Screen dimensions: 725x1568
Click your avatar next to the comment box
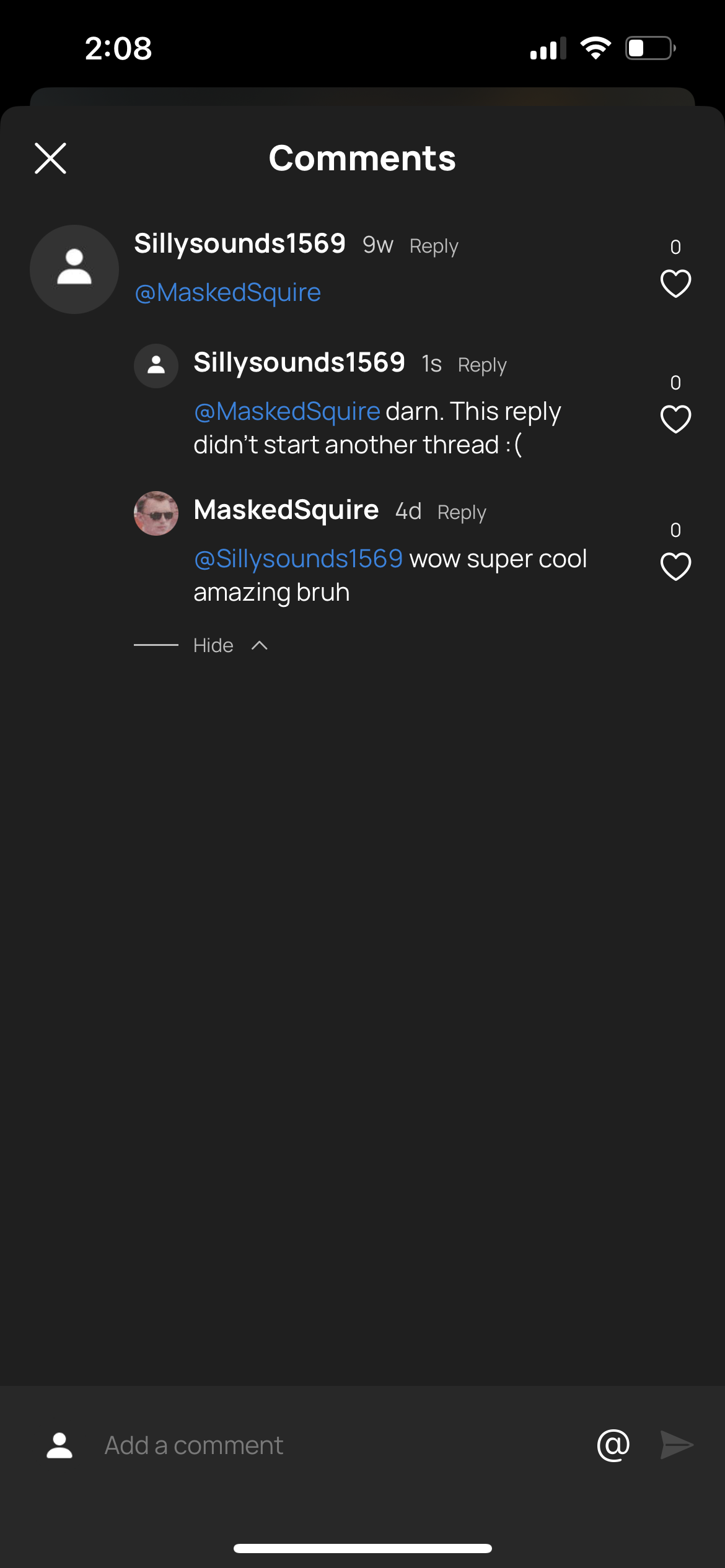(x=59, y=1445)
